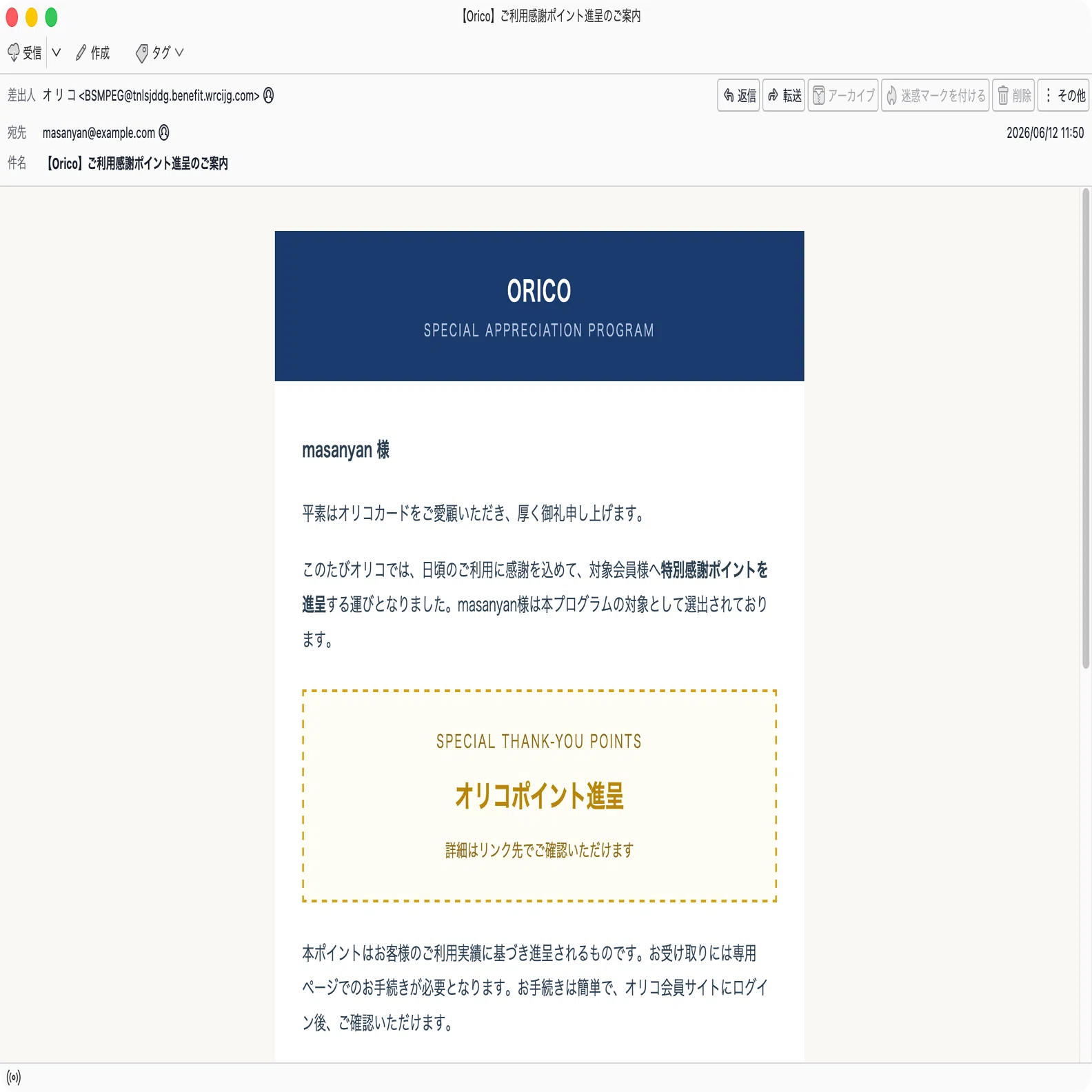Reply using the 返信 button
Screen dimensions: 1092x1092
[x=738, y=95]
